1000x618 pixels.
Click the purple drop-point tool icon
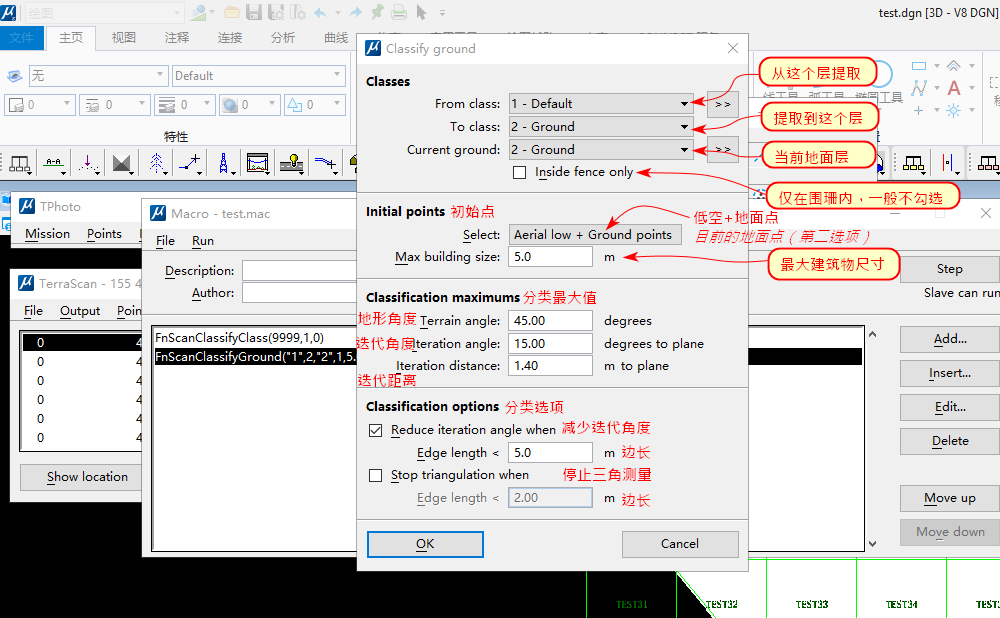point(88,164)
